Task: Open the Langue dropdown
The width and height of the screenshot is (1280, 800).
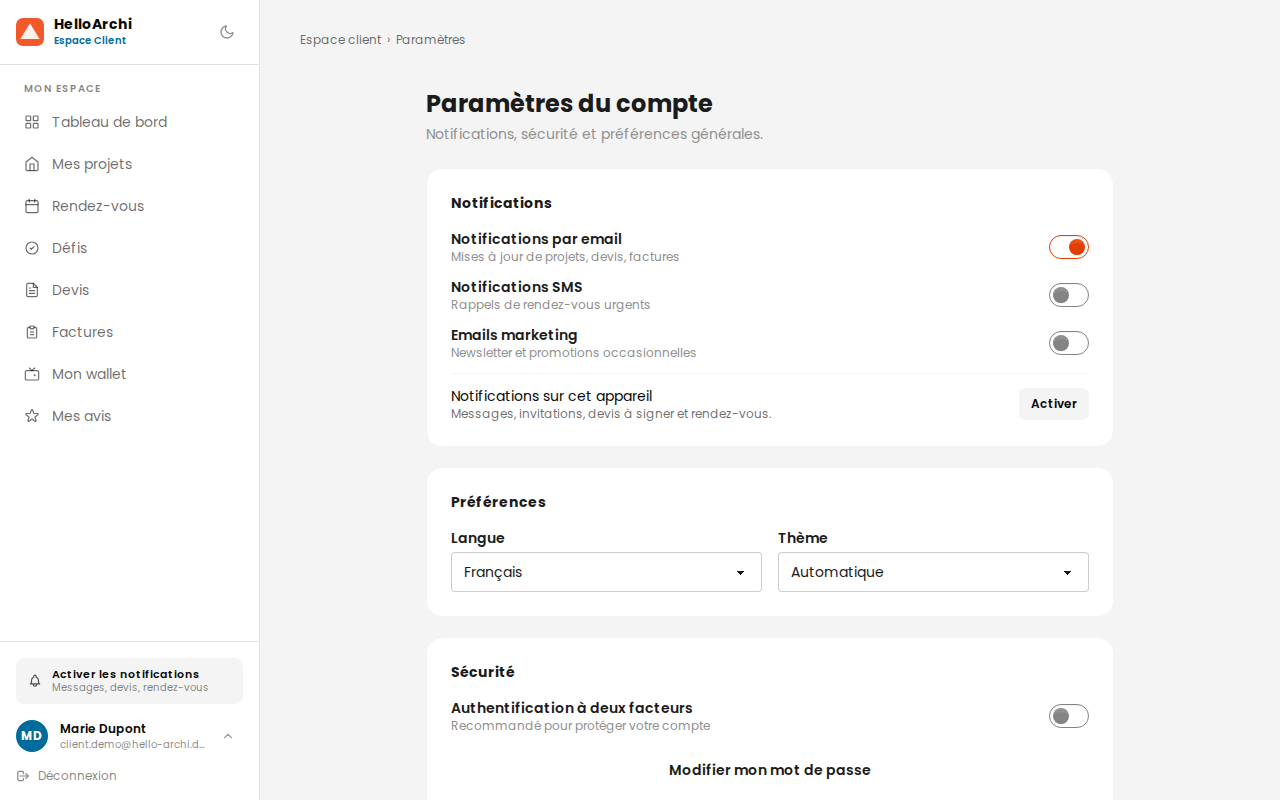Action: pos(606,572)
